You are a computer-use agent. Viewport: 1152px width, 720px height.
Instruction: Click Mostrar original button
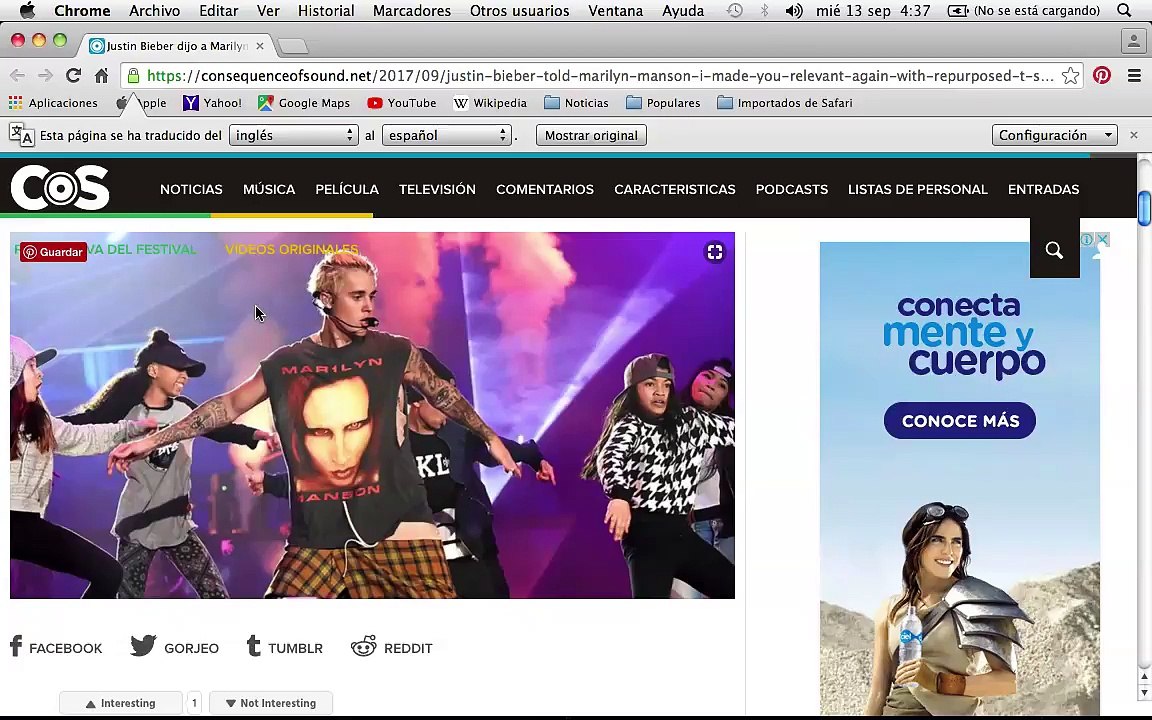pyautogui.click(x=591, y=135)
